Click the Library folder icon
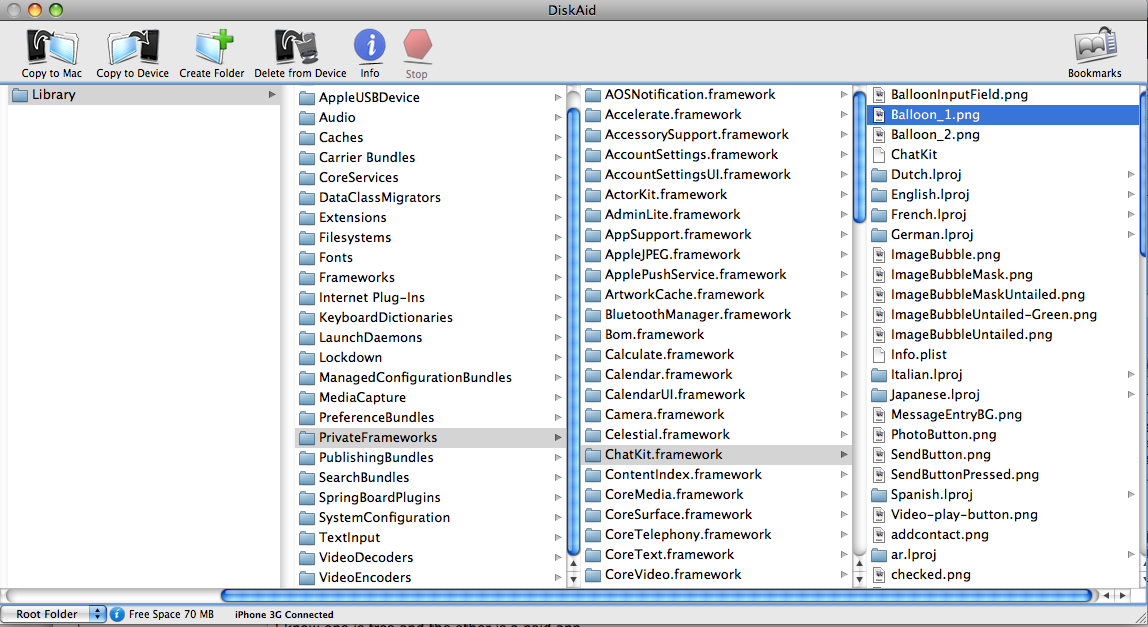 (20, 94)
